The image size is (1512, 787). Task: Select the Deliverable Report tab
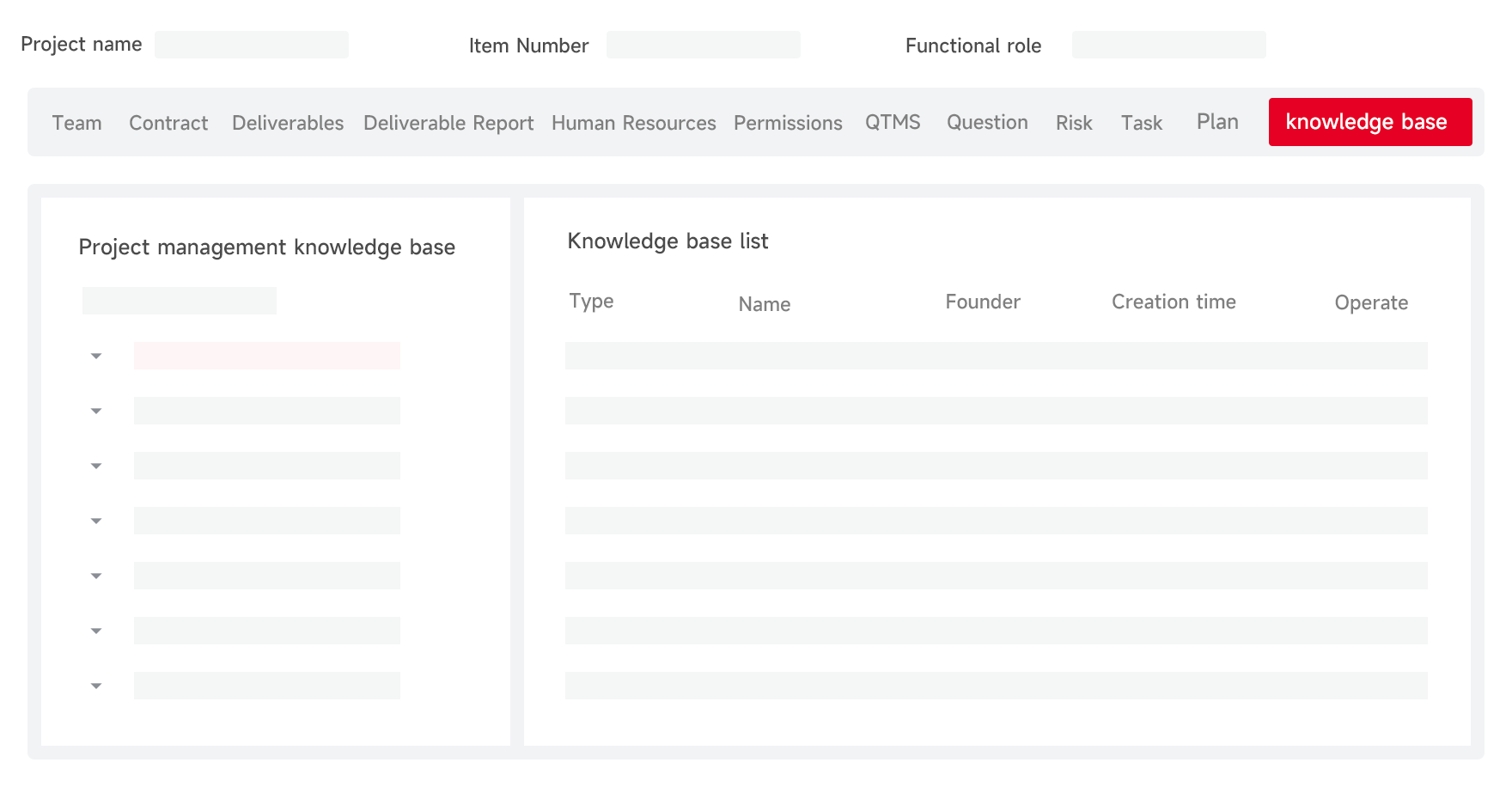click(x=448, y=123)
